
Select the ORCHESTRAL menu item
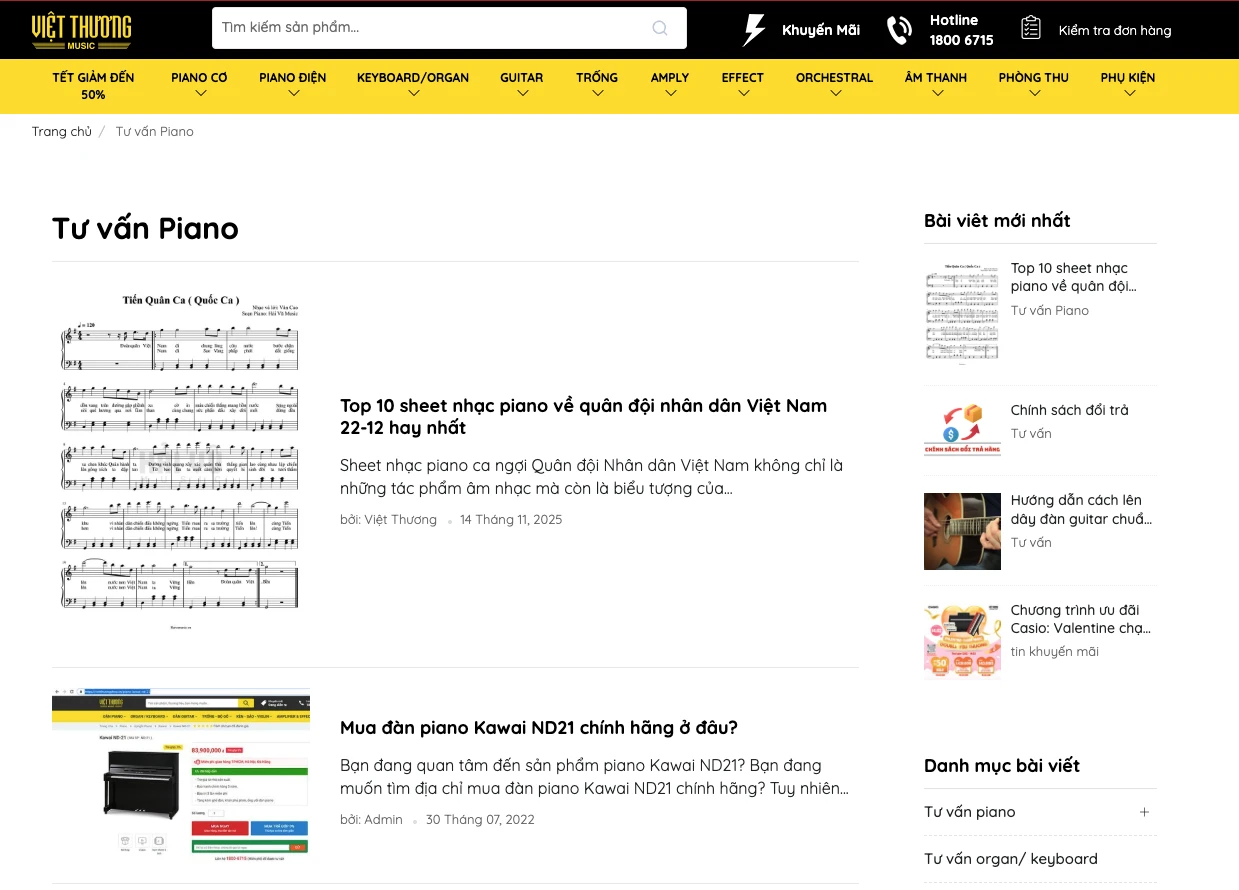tap(834, 86)
